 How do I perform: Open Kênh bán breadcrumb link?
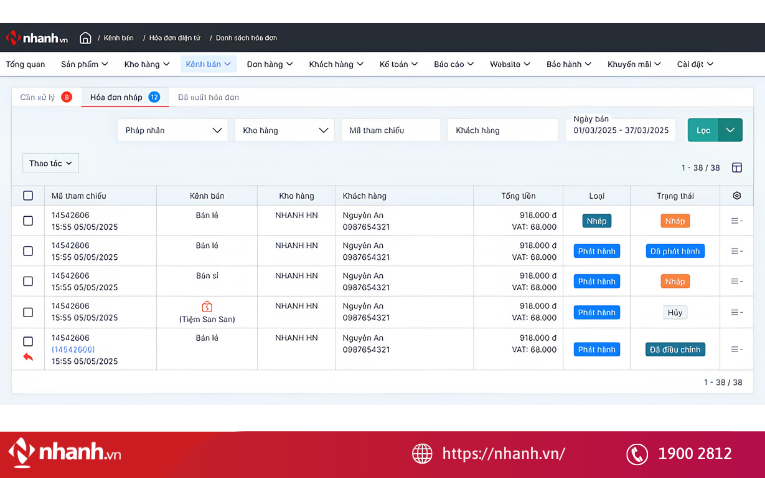[x=118, y=38]
